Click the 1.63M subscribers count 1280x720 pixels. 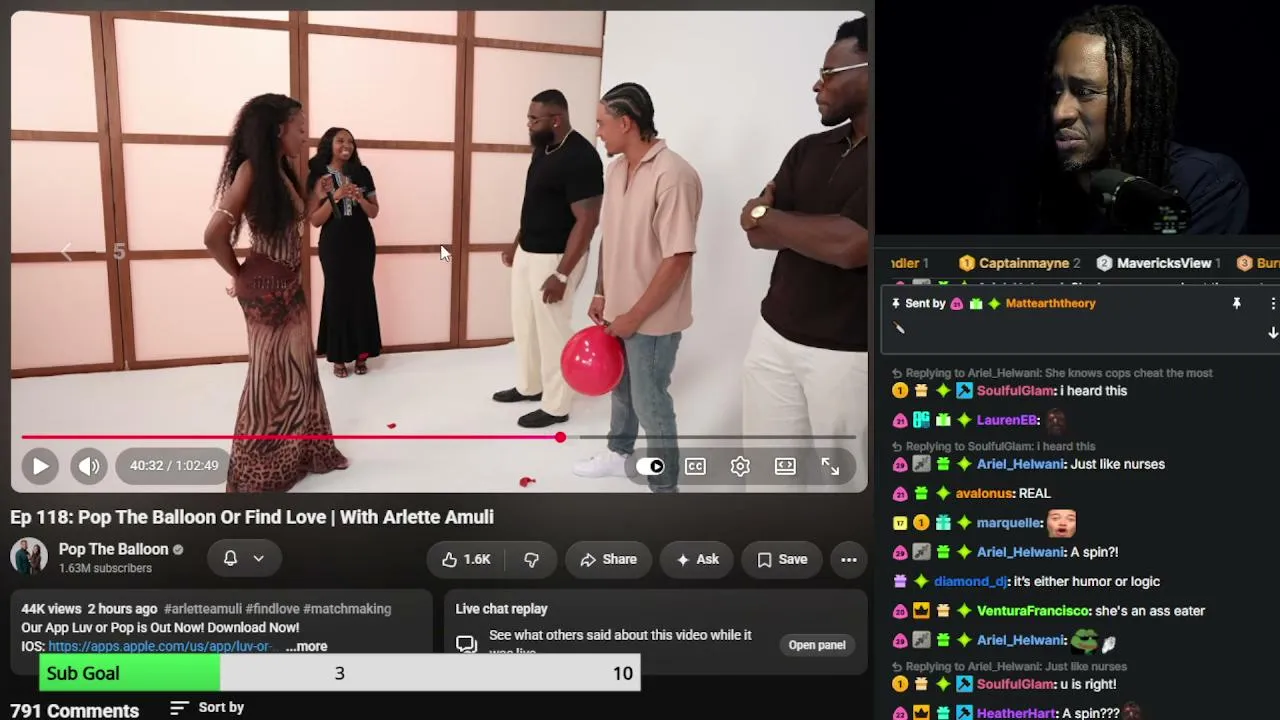[105, 568]
